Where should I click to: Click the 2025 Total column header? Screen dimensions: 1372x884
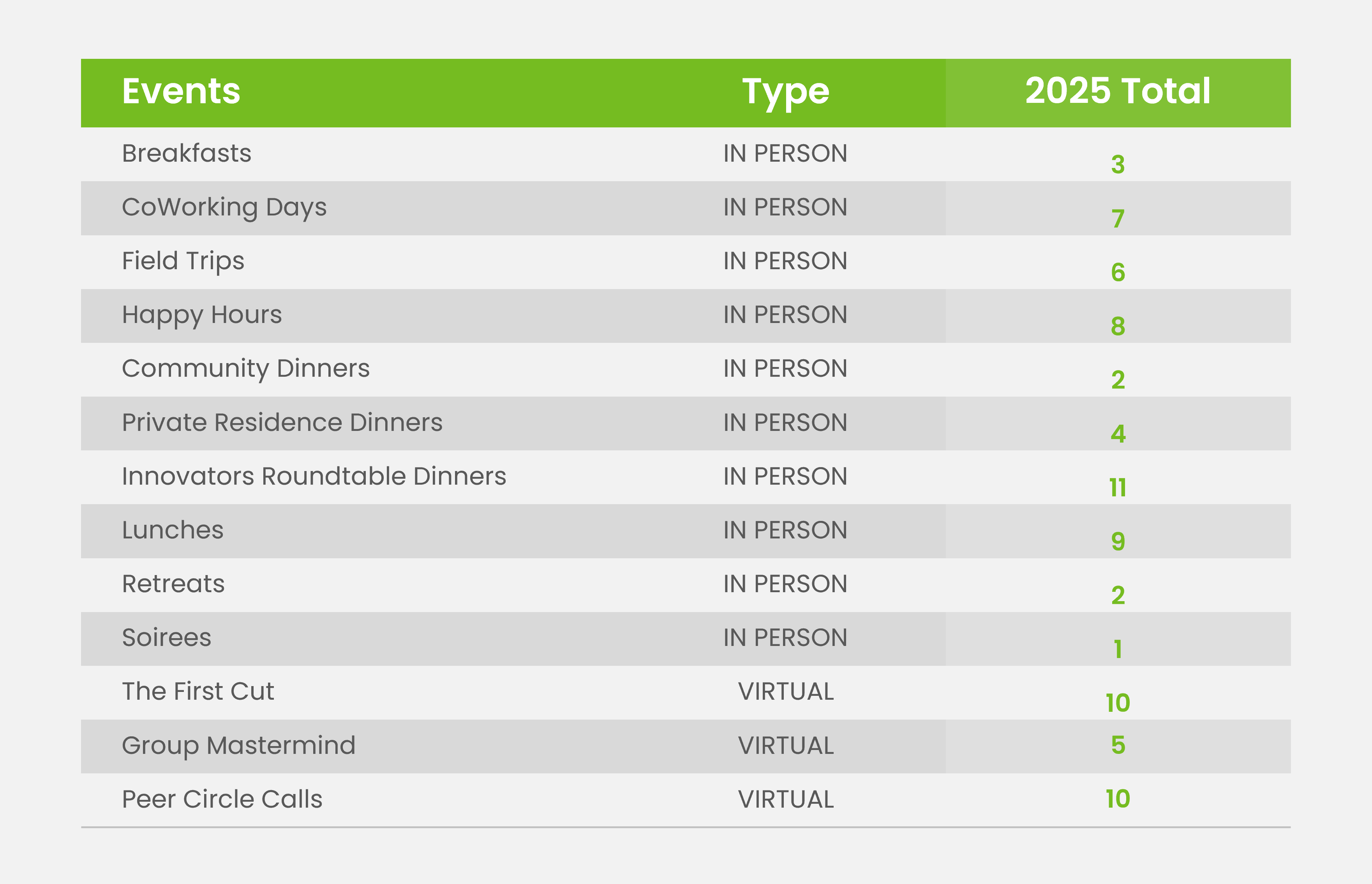pyautogui.click(x=1117, y=91)
